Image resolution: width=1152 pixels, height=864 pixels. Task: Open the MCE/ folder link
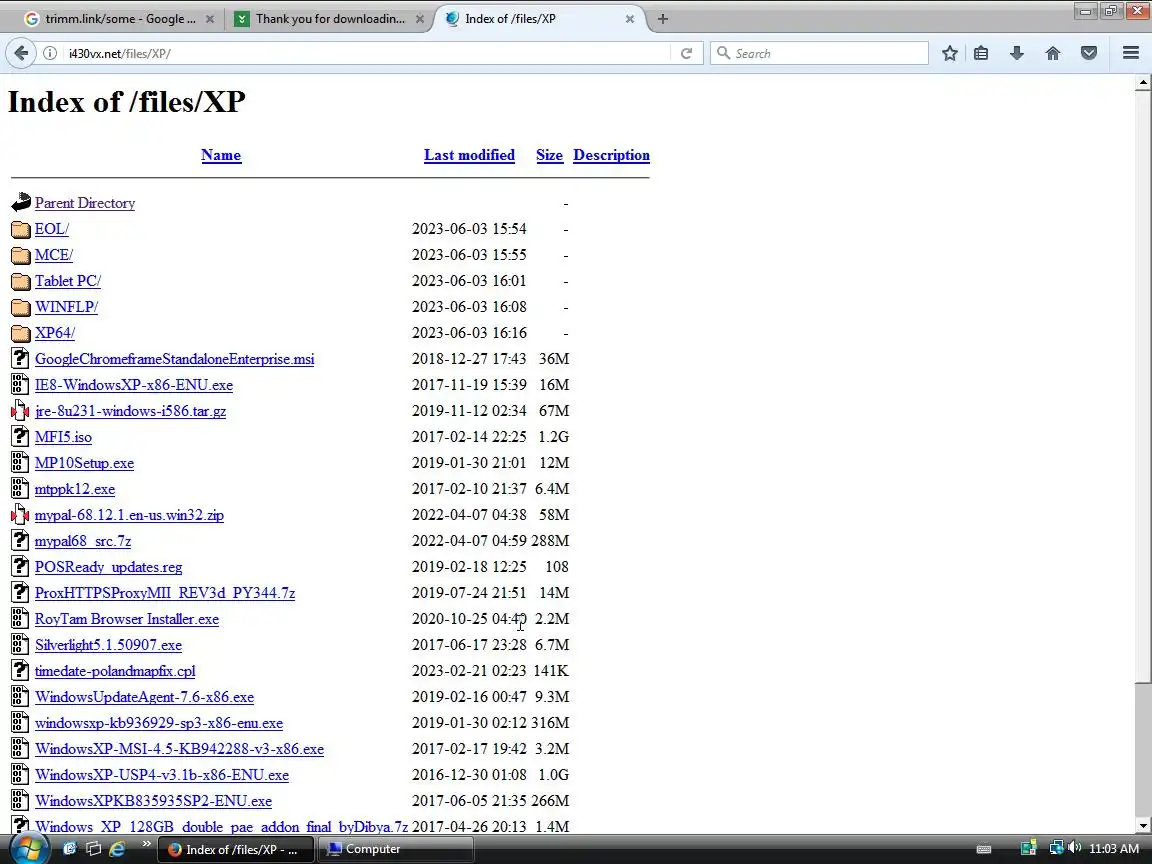click(x=54, y=255)
